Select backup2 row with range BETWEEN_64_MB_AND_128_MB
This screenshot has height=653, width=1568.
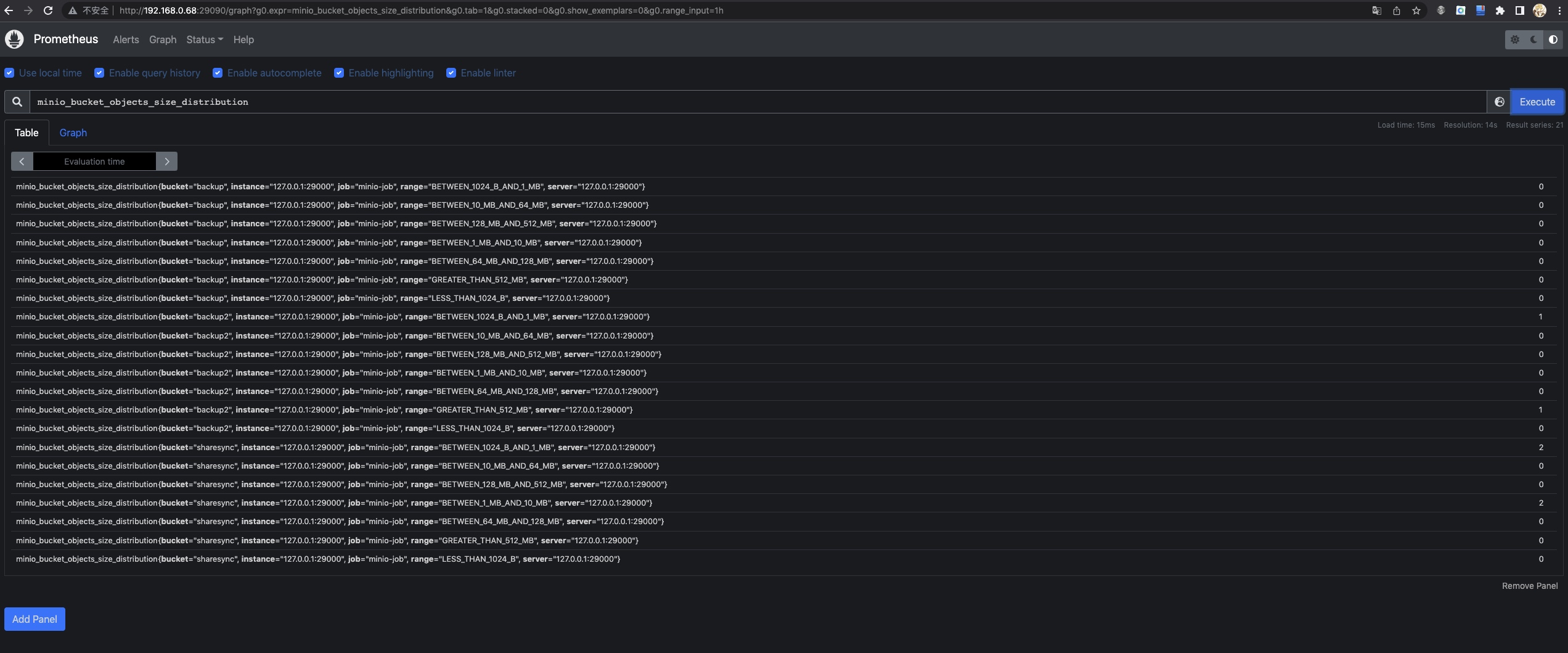tap(783, 391)
